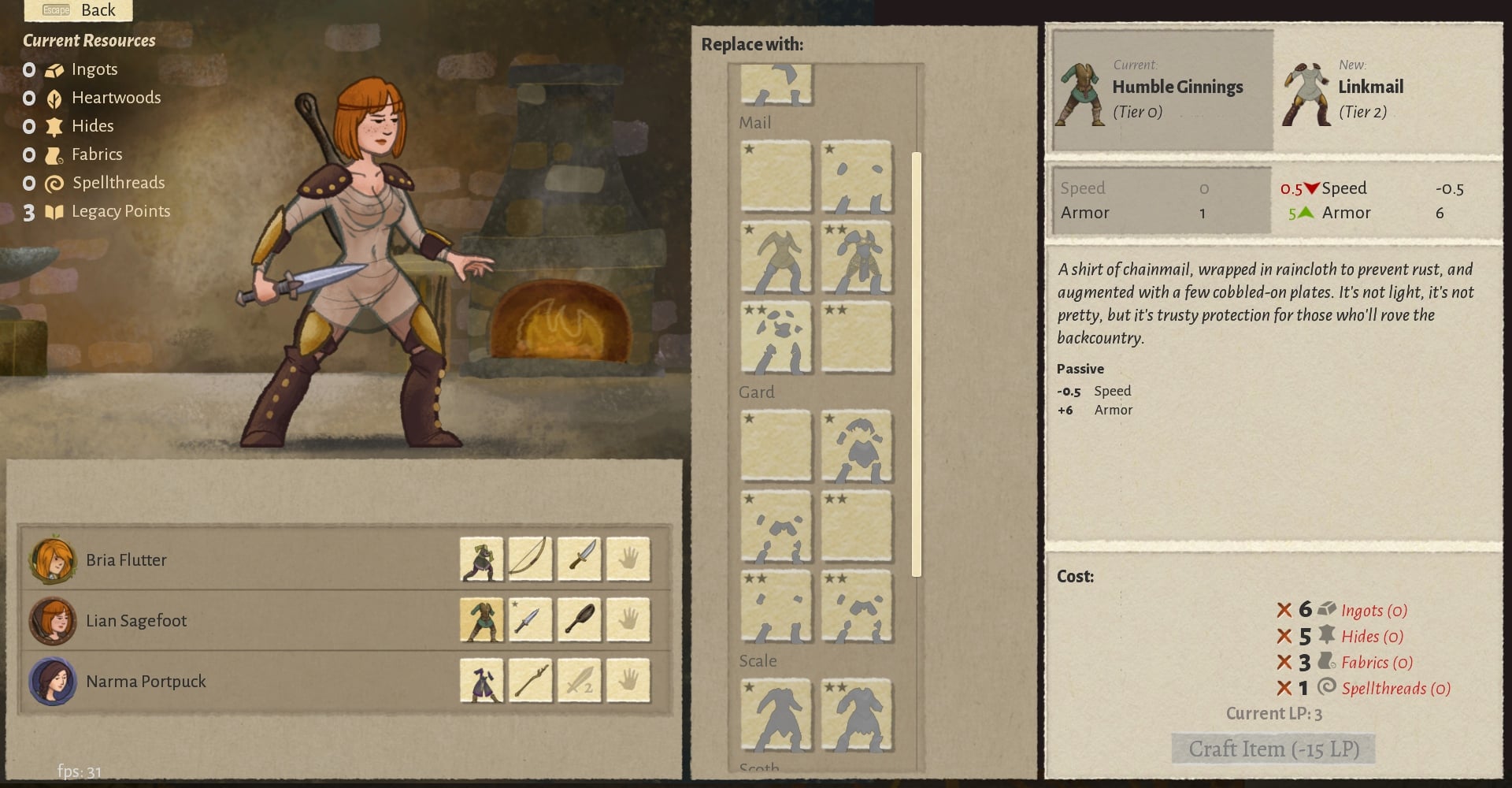The image size is (1512, 788).
Task: Choose Bria Flutter character row
Action: tap(346, 559)
